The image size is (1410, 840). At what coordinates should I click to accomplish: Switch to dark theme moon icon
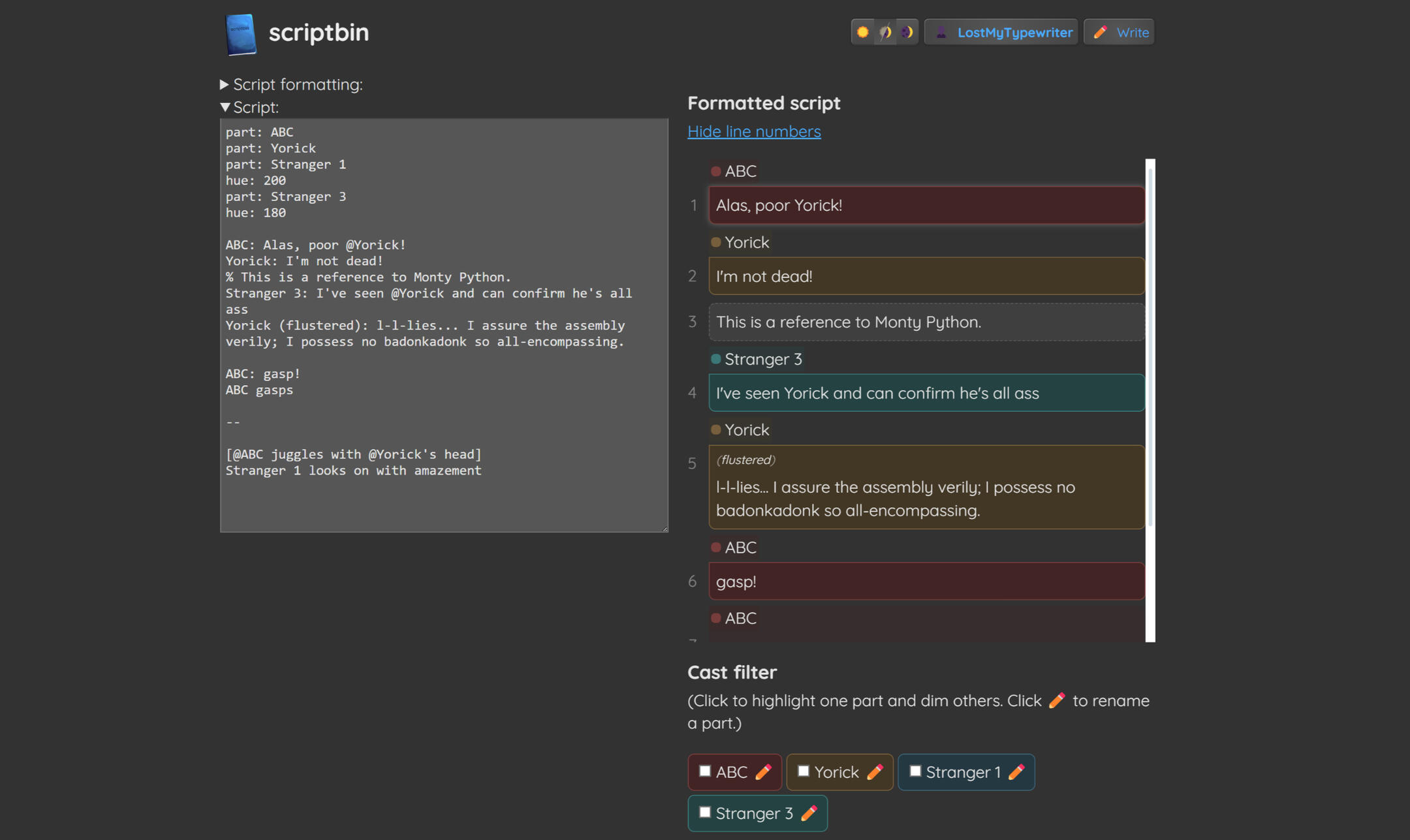(x=907, y=32)
